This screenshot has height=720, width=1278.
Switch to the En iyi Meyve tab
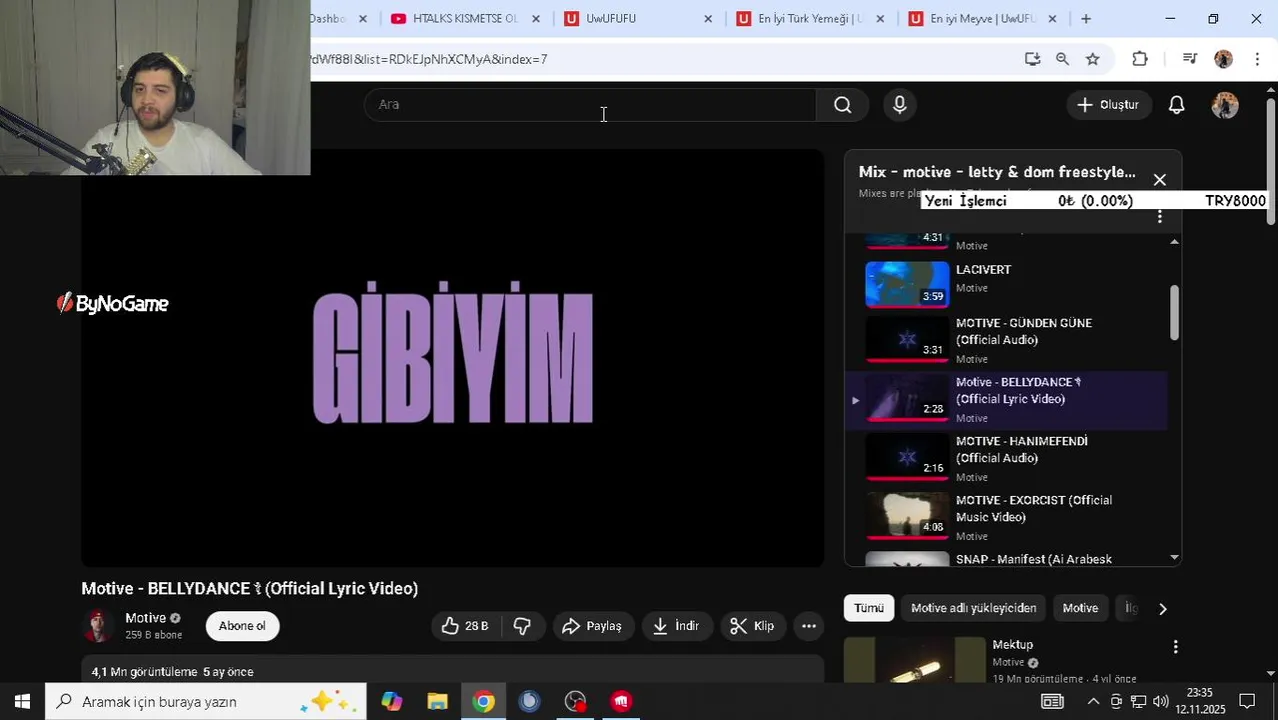click(982, 19)
